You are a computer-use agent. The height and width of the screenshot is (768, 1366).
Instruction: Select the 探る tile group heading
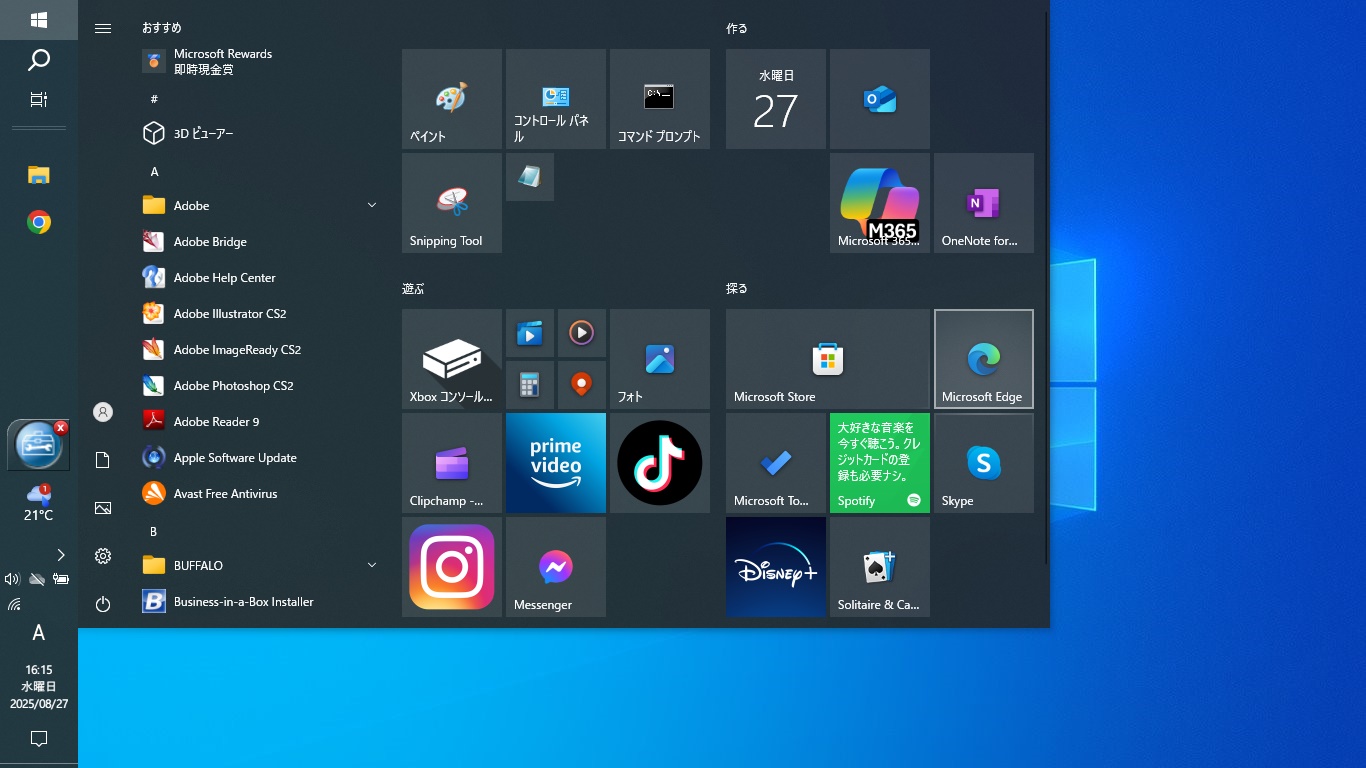pos(737,288)
